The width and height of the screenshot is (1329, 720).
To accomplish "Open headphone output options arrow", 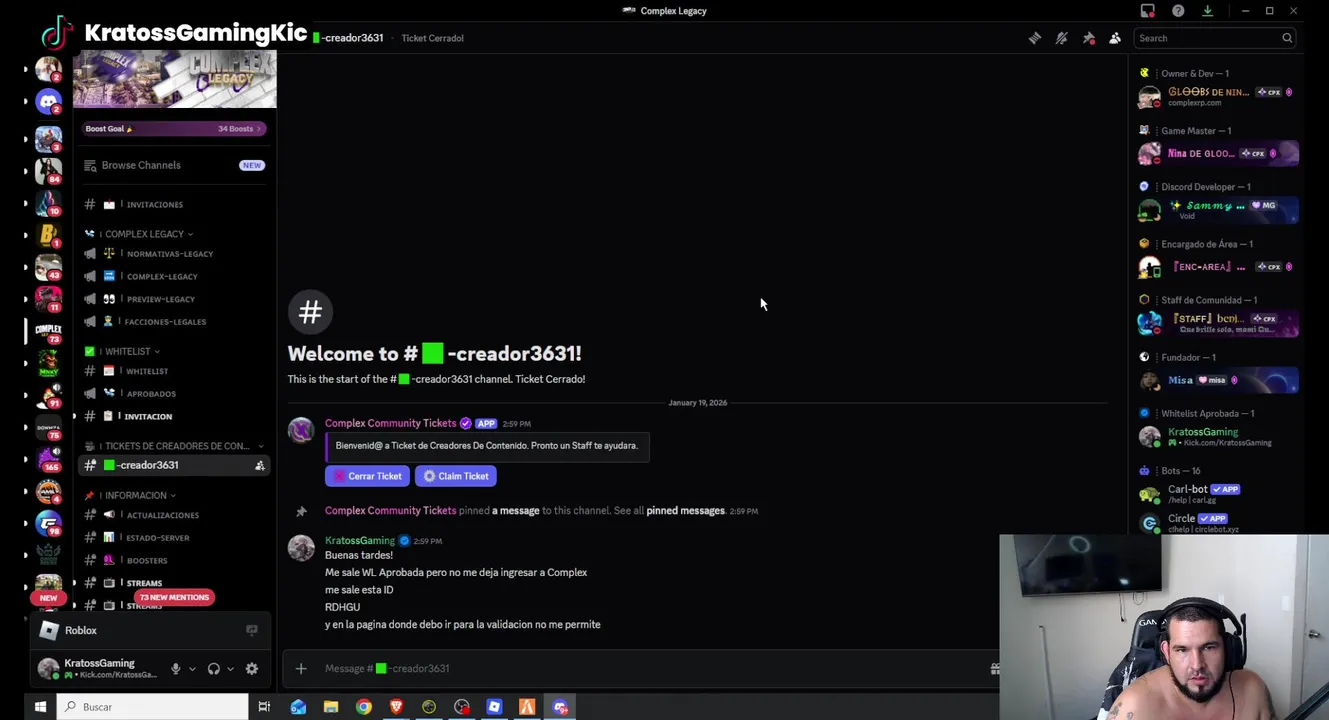I will [230, 669].
